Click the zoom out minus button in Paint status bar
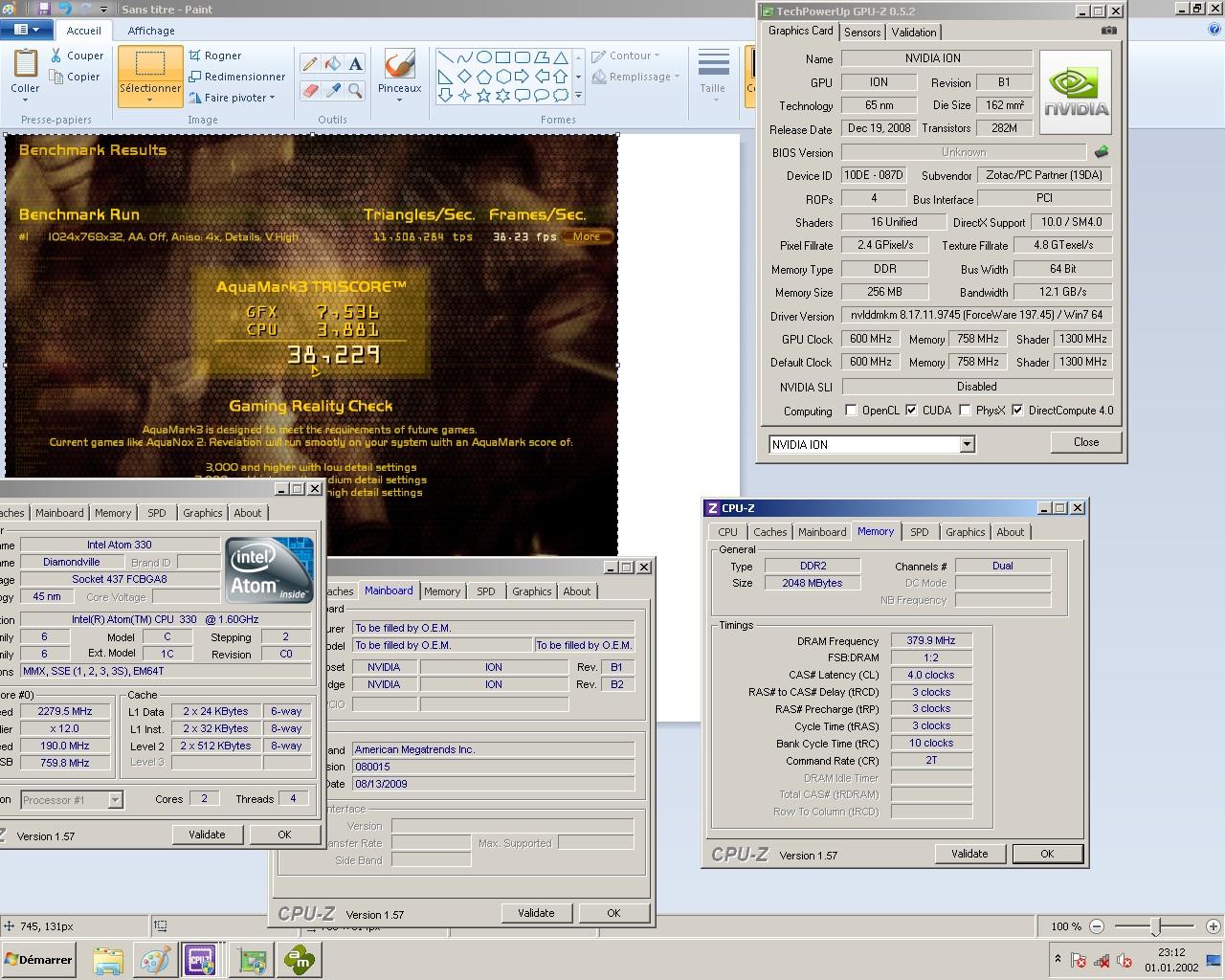The width and height of the screenshot is (1225, 980). (x=1097, y=926)
